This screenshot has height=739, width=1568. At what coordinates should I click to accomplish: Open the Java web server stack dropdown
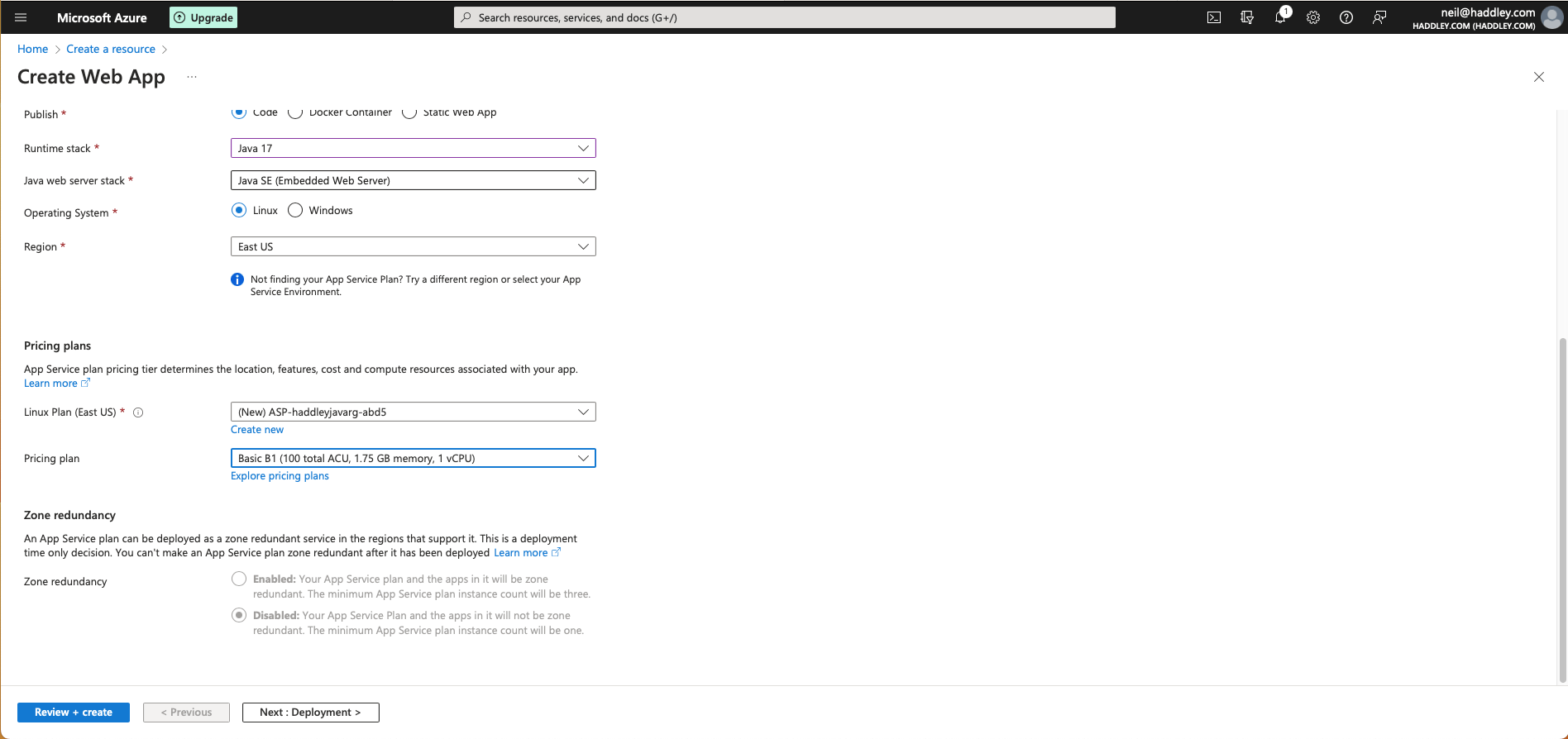(x=414, y=180)
